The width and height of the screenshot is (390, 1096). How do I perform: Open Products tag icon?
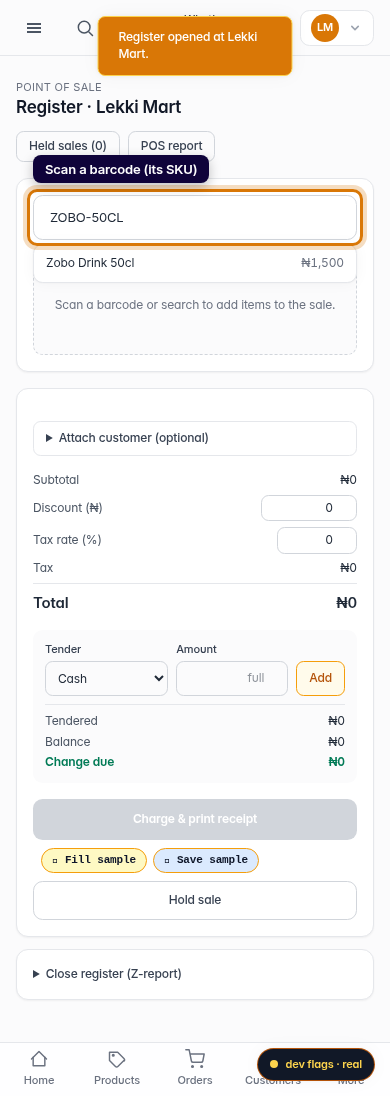click(117, 1059)
